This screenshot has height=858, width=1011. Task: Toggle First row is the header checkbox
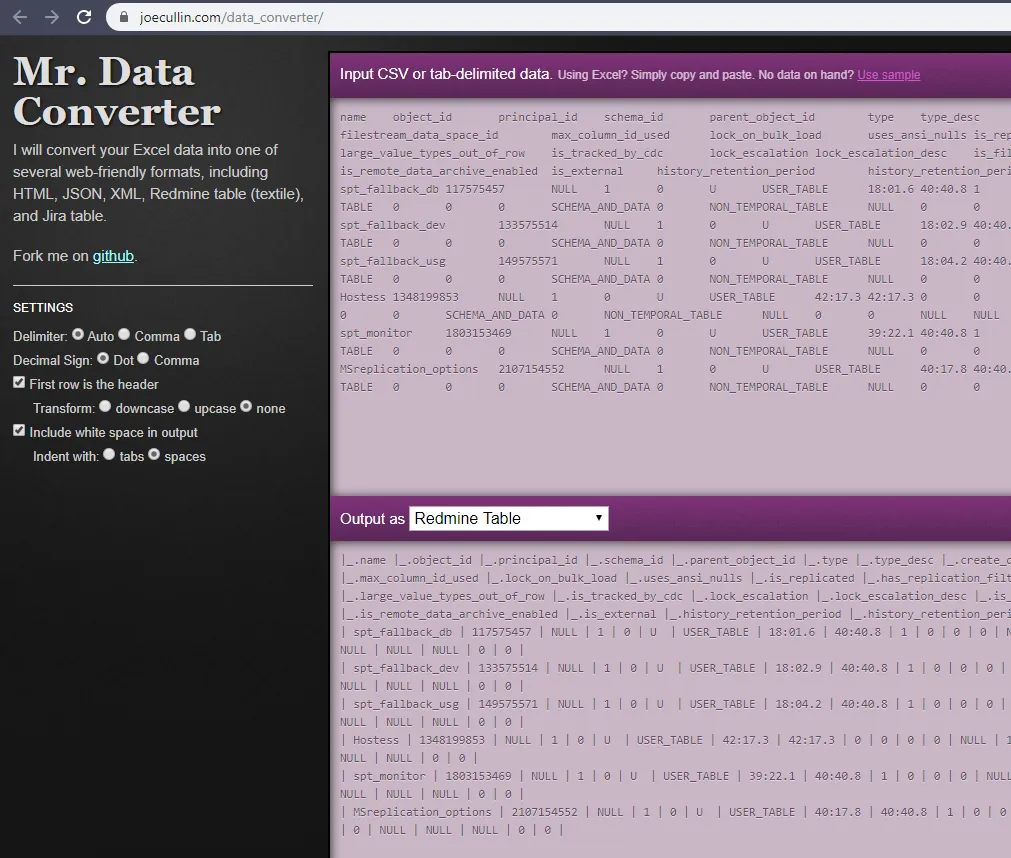pyautogui.click(x=19, y=383)
